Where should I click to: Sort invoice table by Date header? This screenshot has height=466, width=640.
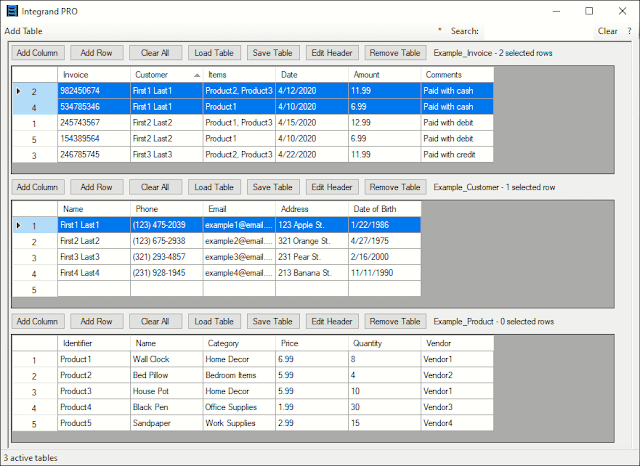pyautogui.click(x=312, y=75)
